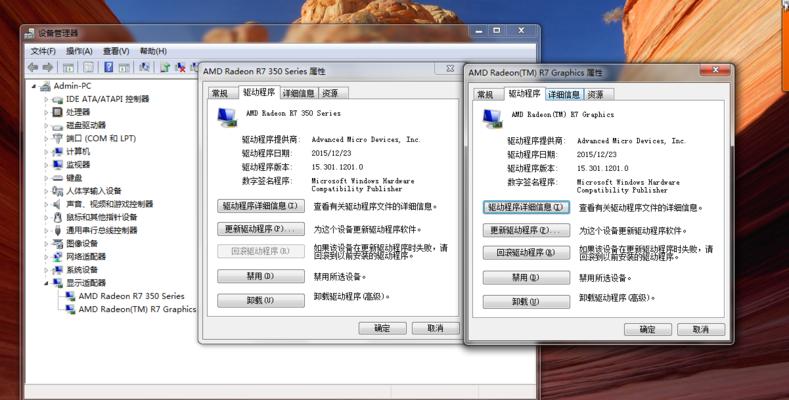
Task: Expand the 监视器 node
Action: click(x=46, y=165)
